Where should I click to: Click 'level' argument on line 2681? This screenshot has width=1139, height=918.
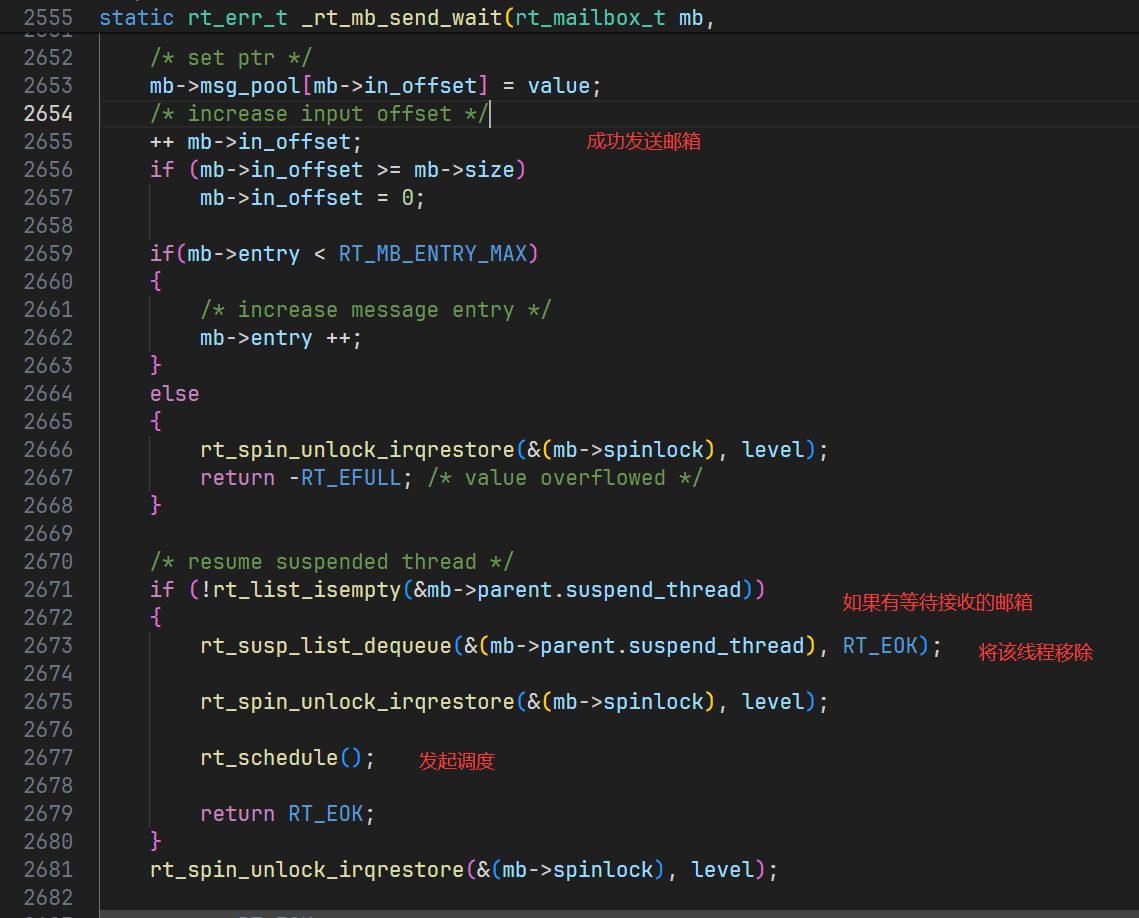722,869
